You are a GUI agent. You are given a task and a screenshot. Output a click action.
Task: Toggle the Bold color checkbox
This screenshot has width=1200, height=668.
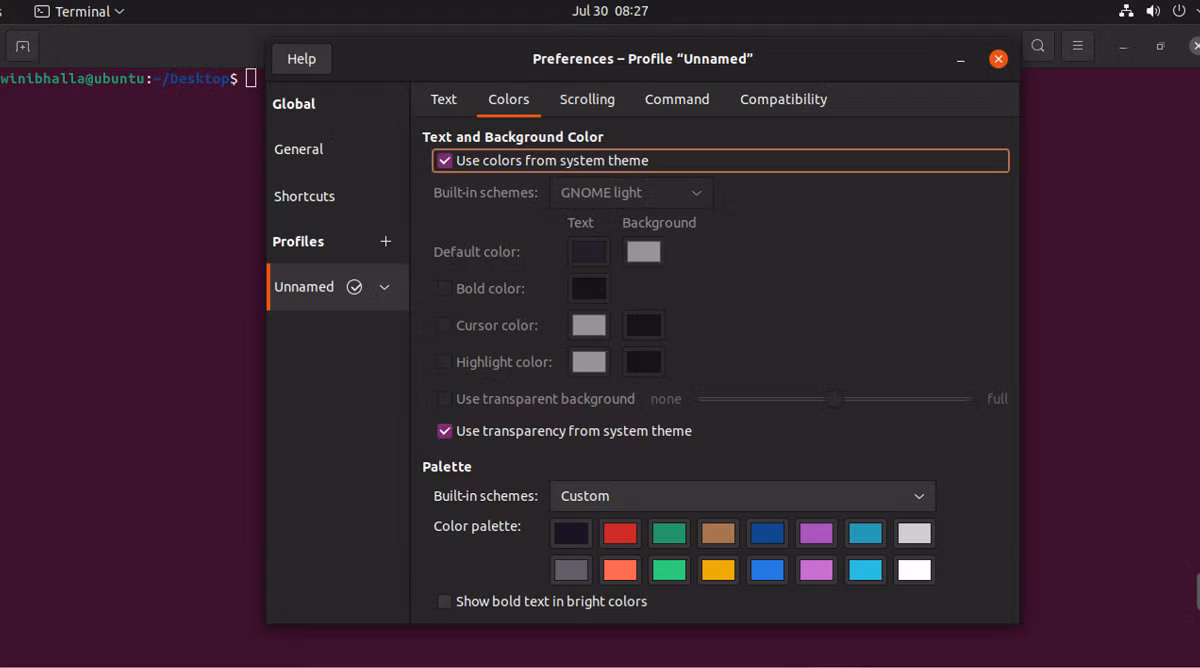443,288
